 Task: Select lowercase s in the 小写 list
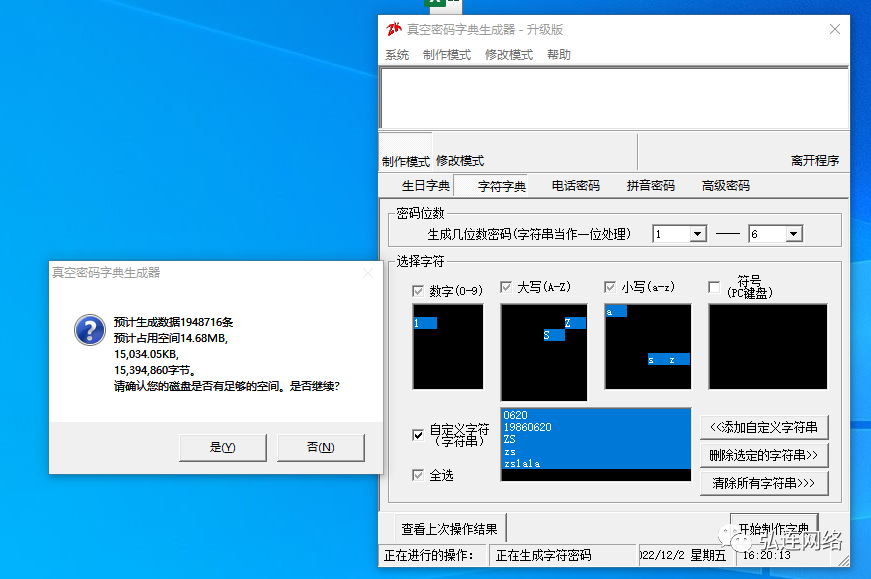tap(658, 360)
